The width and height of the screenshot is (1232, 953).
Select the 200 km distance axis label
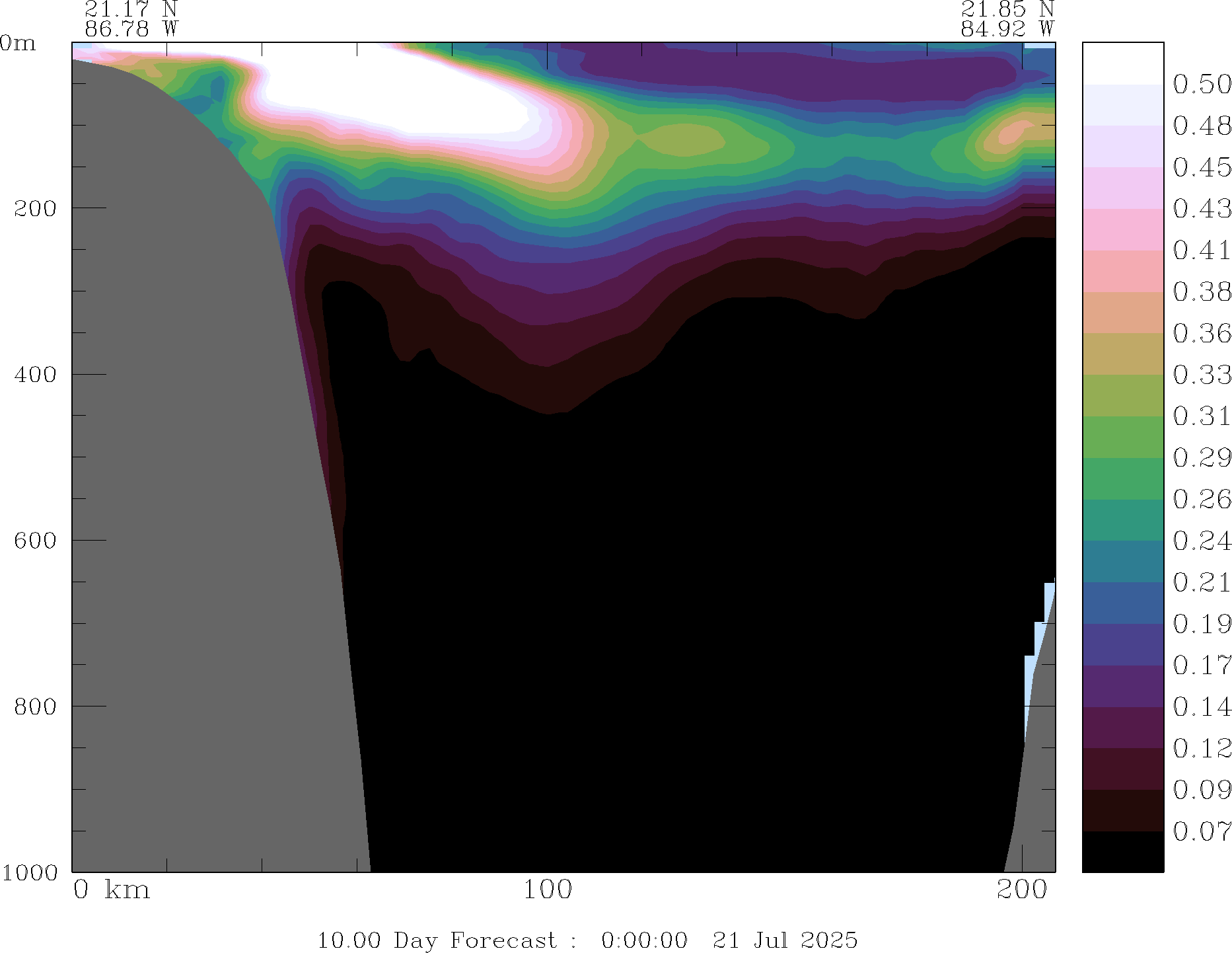1022,890
